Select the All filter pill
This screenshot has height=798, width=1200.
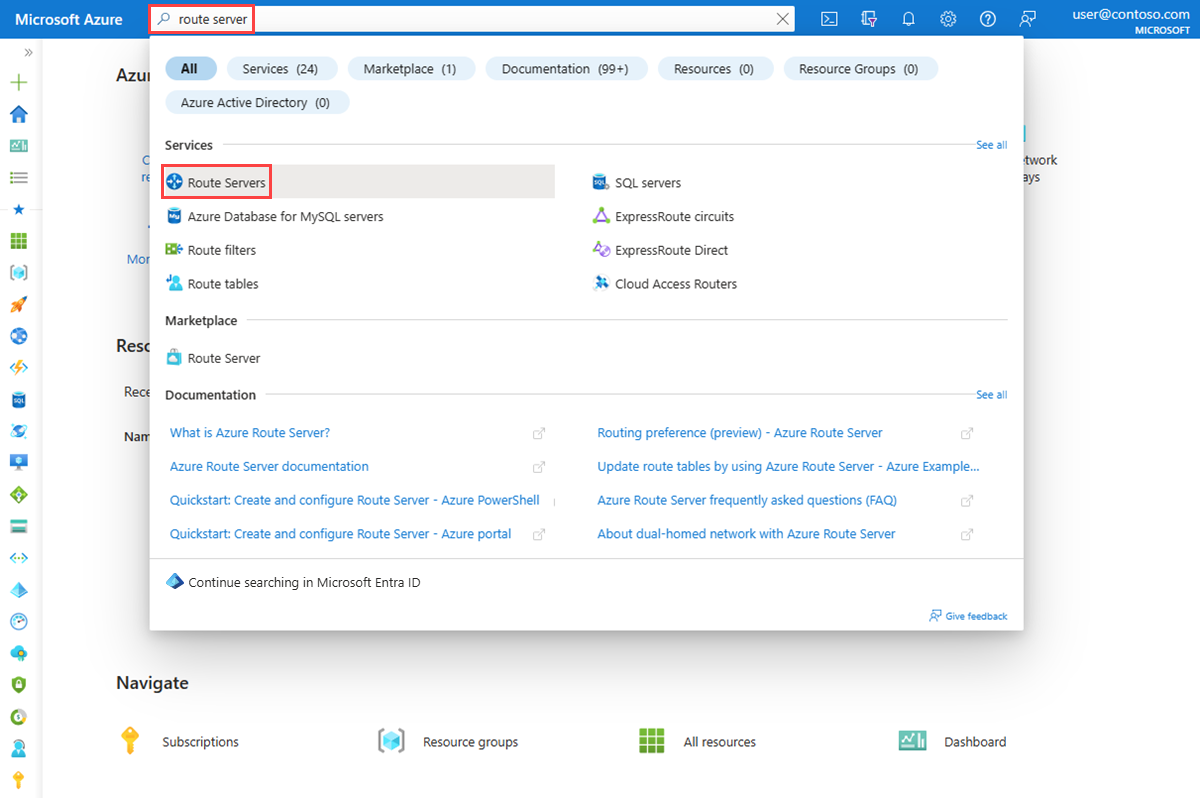(189, 69)
